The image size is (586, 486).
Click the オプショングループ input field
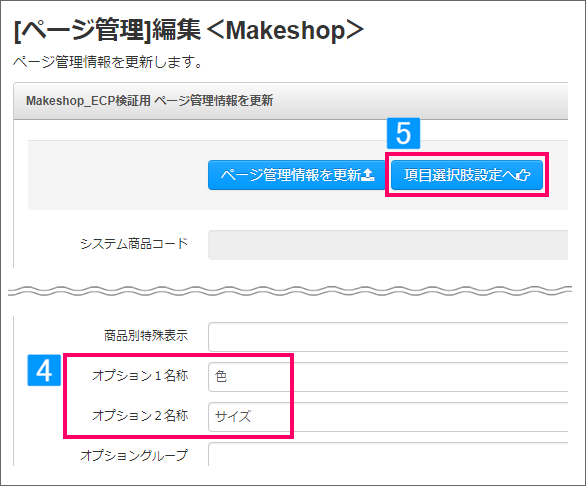(x=388, y=454)
